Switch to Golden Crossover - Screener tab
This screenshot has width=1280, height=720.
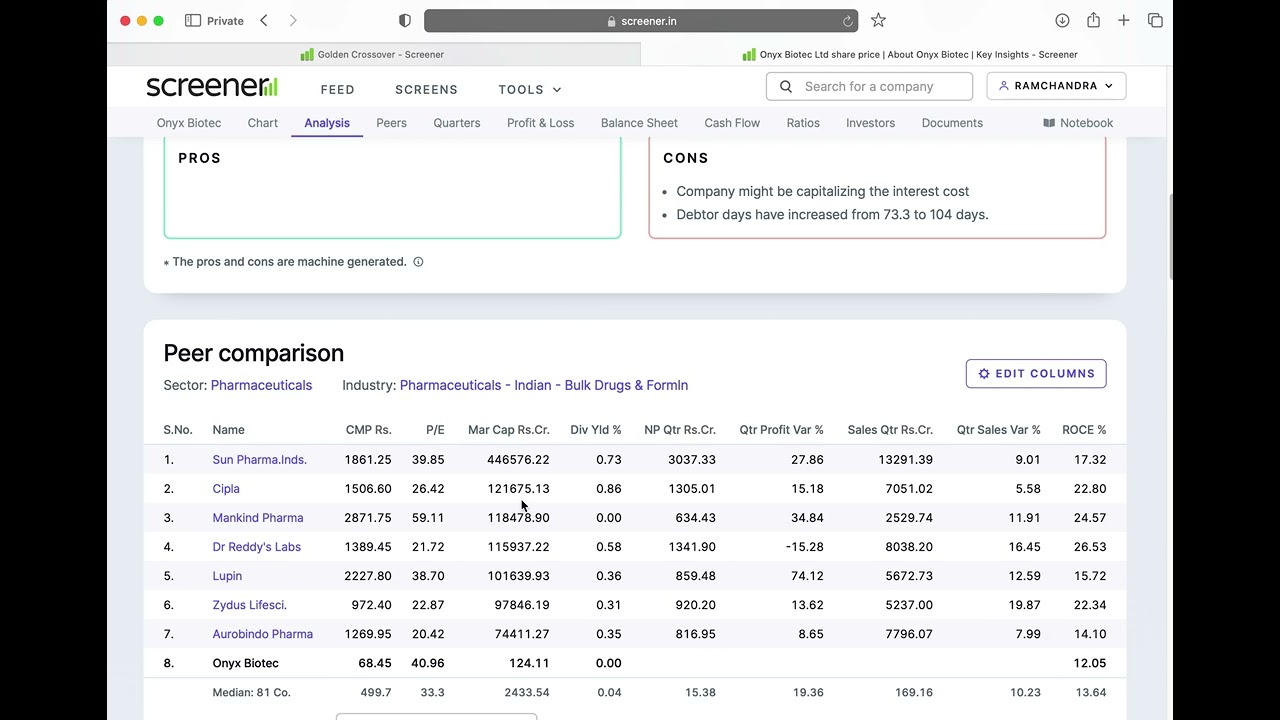coord(373,55)
